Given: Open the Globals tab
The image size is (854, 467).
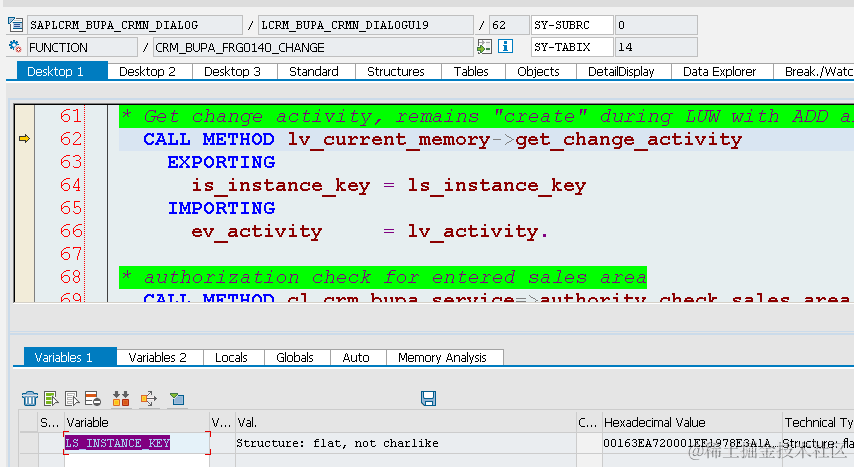Looking at the screenshot, I should tap(295, 357).
